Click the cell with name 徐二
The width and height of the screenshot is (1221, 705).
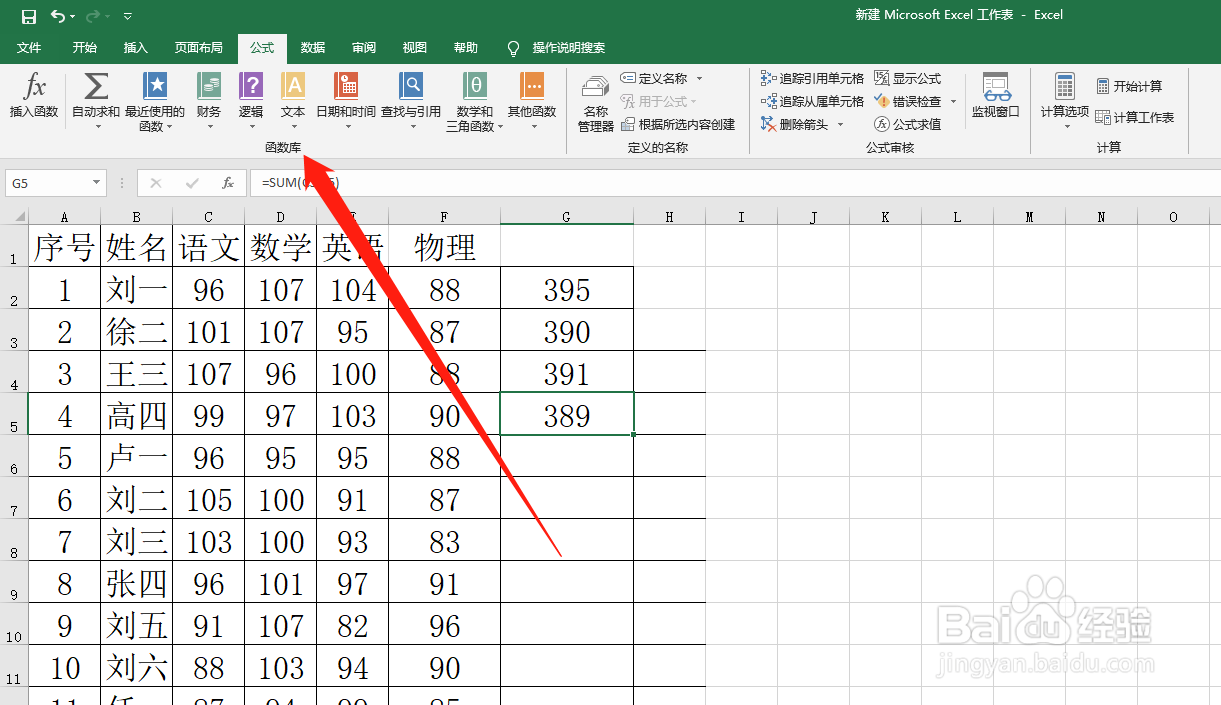[136, 330]
